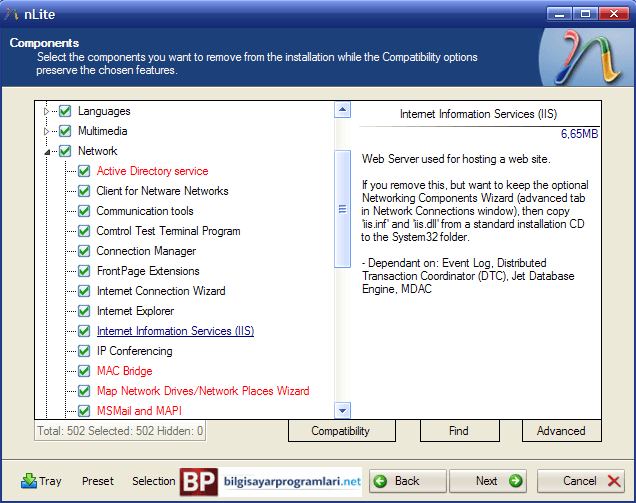Open the Advanced options button
The height and width of the screenshot is (503, 636).
[561, 431]
